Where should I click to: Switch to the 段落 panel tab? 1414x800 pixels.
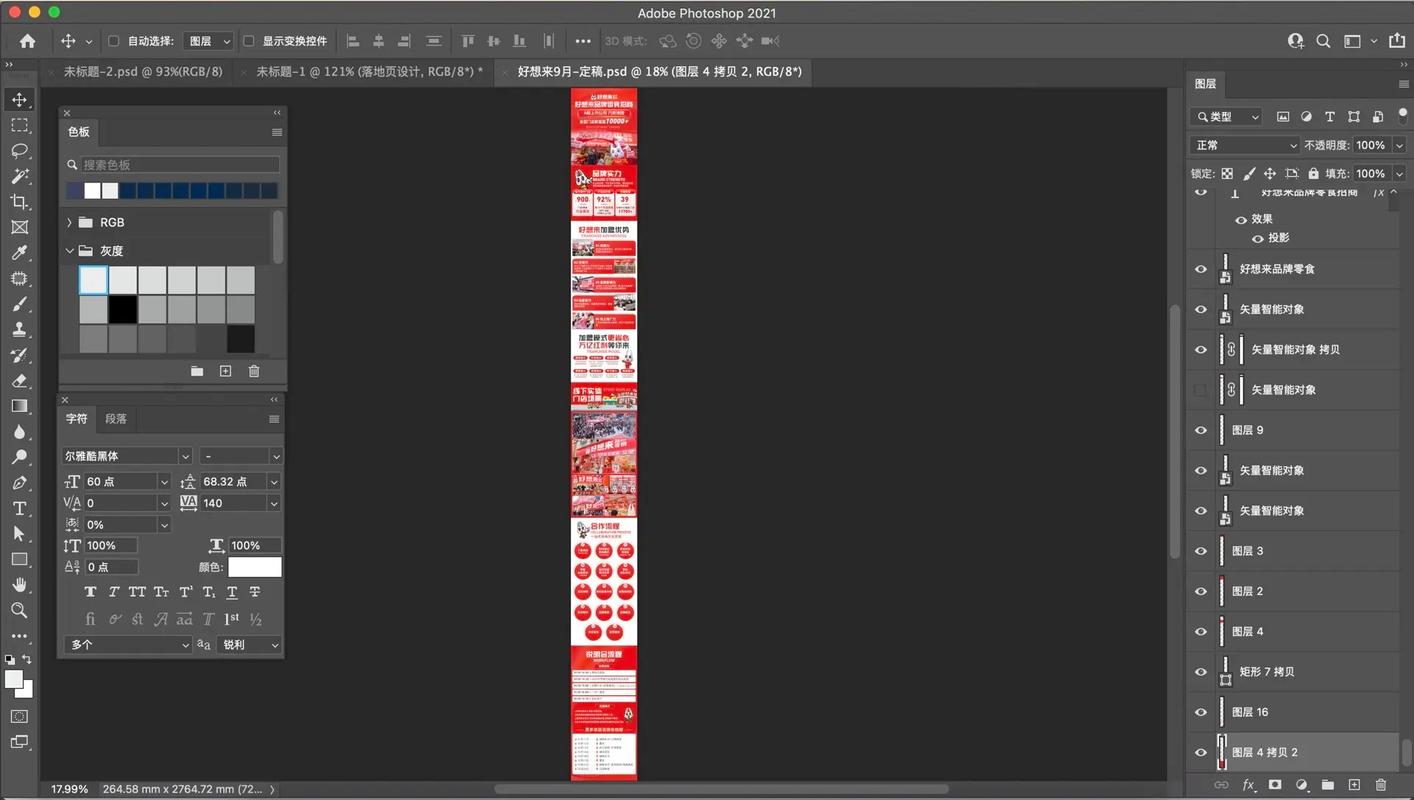point(116,419)
